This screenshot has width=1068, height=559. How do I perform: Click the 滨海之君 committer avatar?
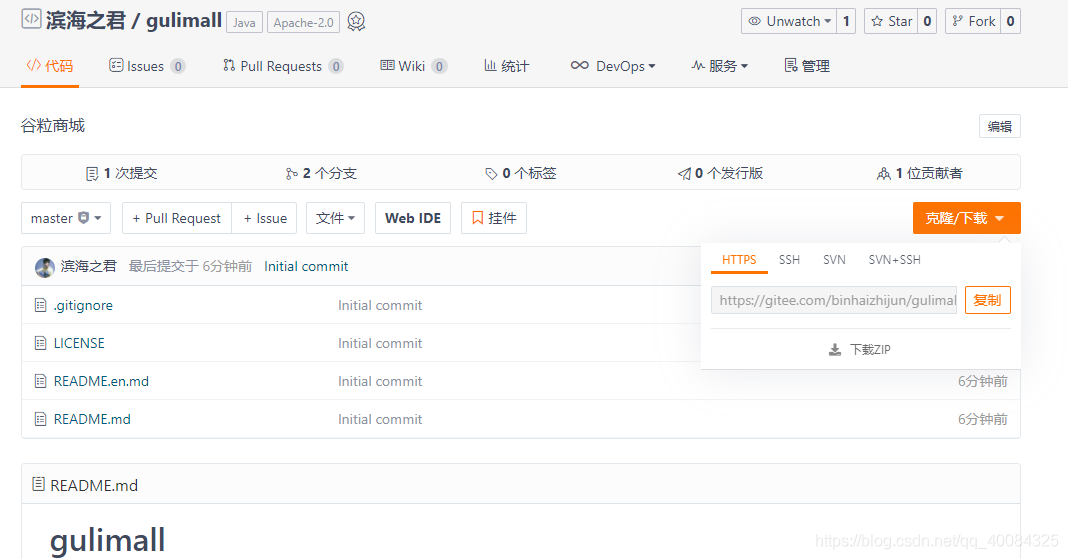(45, 268)
